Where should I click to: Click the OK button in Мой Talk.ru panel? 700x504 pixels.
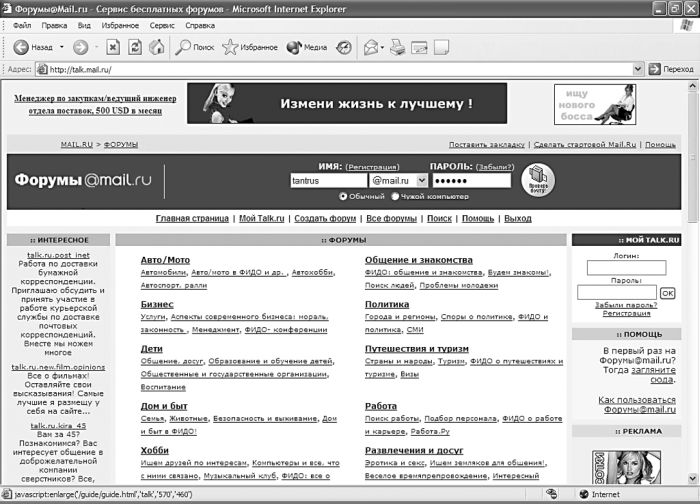click(x=667, y=293)
